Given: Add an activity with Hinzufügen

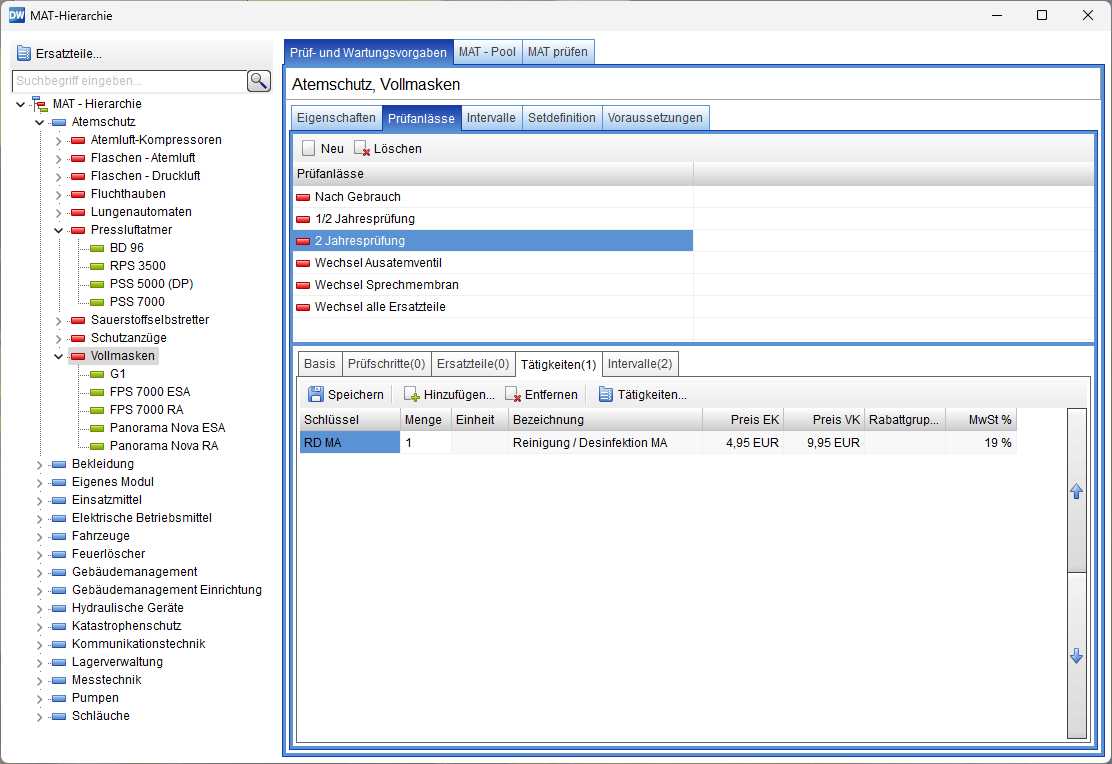Looking at the screenshot, I should point(449,395).
